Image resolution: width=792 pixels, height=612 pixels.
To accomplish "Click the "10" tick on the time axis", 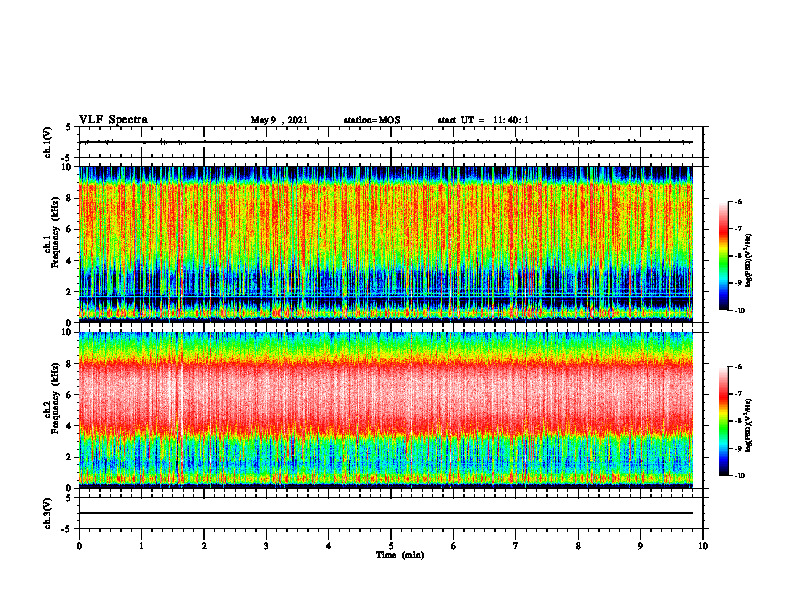I will click(703, 546).
